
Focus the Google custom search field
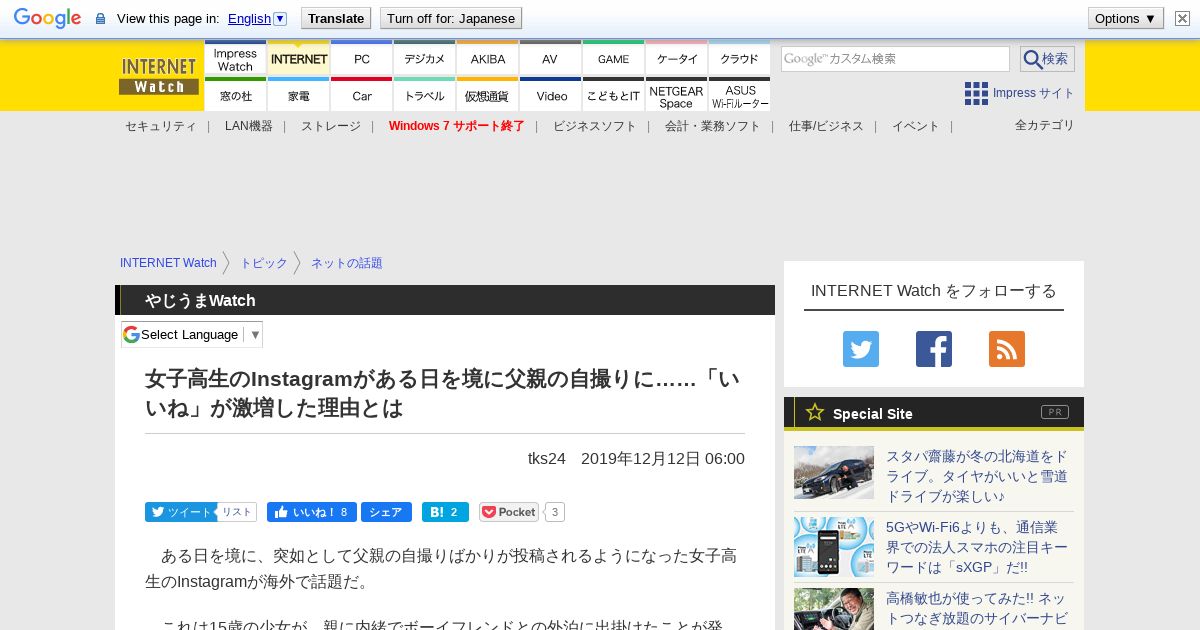click(895, 59)
